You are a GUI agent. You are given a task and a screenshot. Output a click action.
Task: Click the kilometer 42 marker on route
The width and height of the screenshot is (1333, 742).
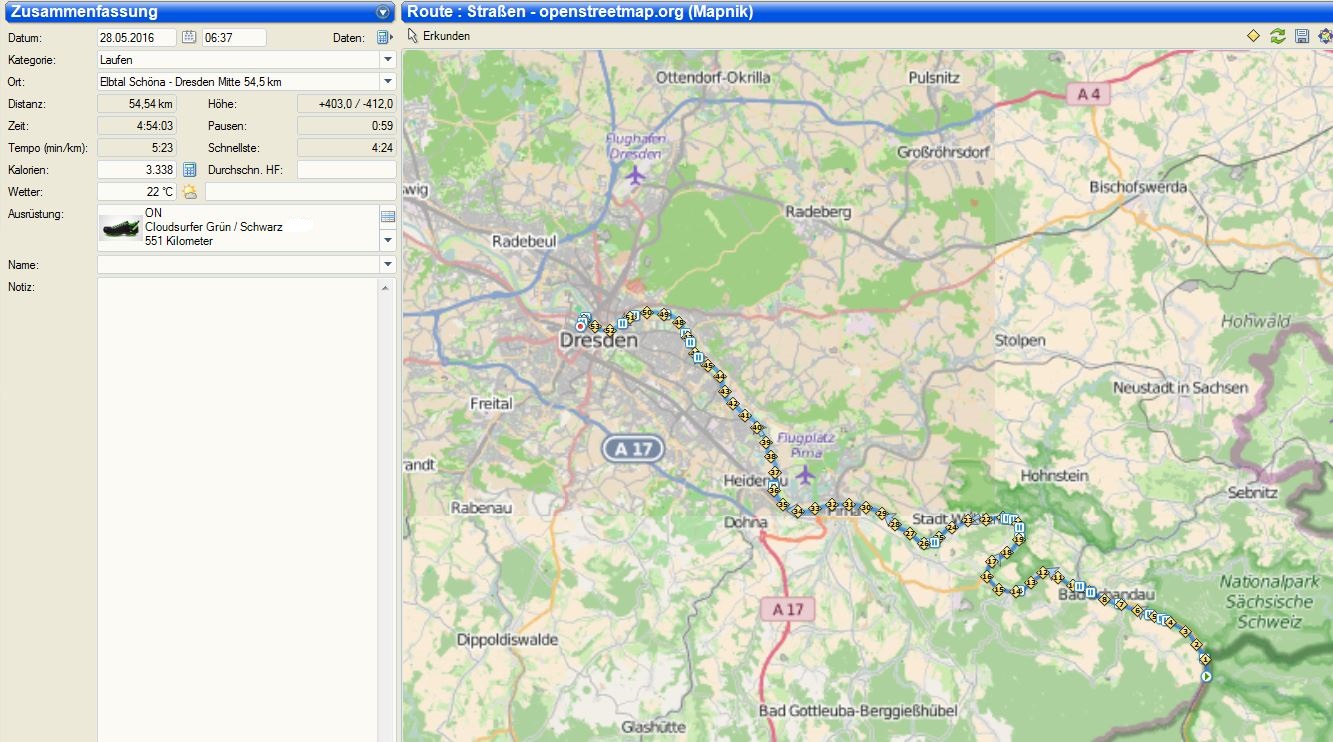(734, 404)
